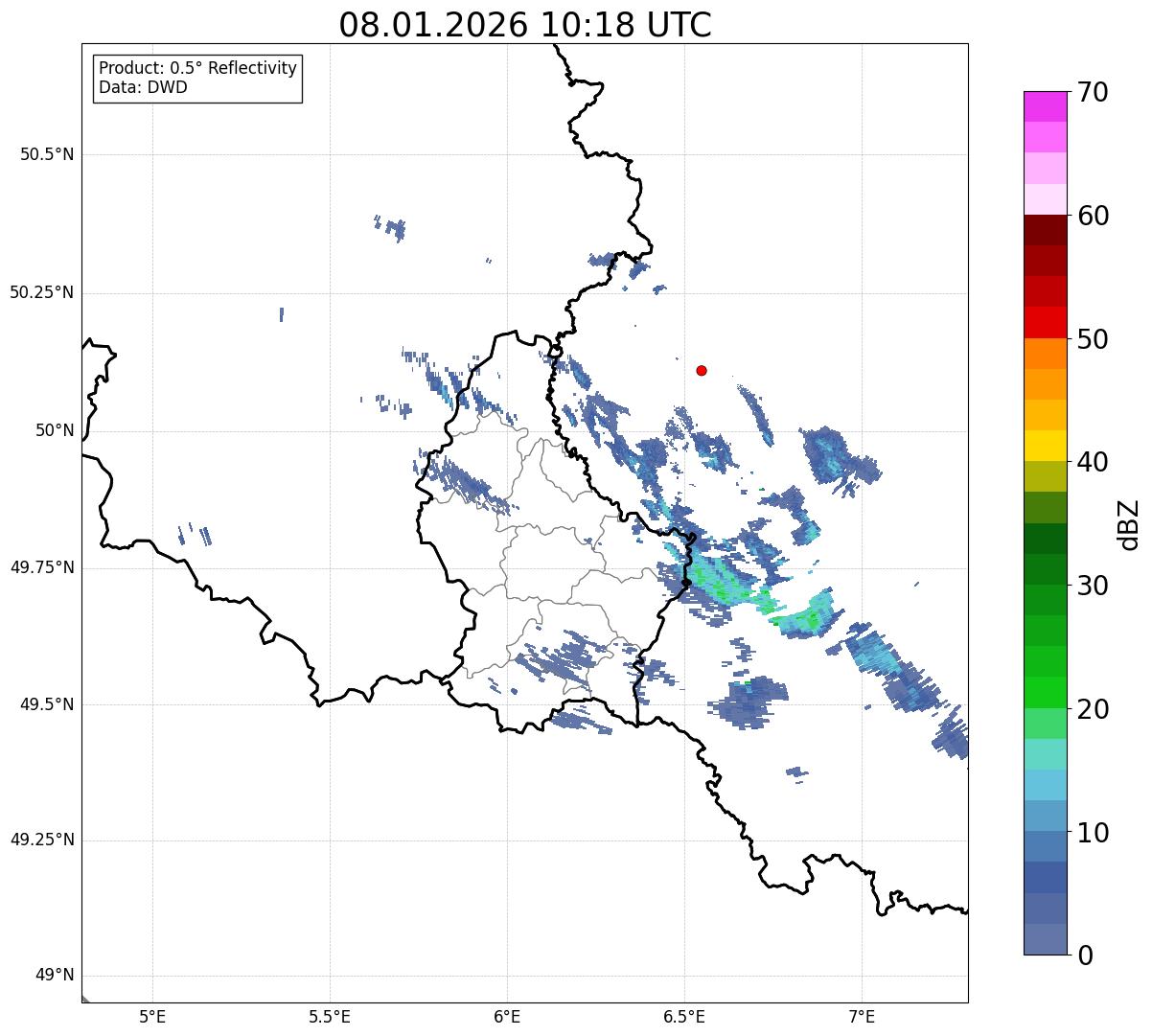This screenshot has width=1152, height=1036.
Task: Click the 49.5°N latitude label
Action: coord(47,704)
